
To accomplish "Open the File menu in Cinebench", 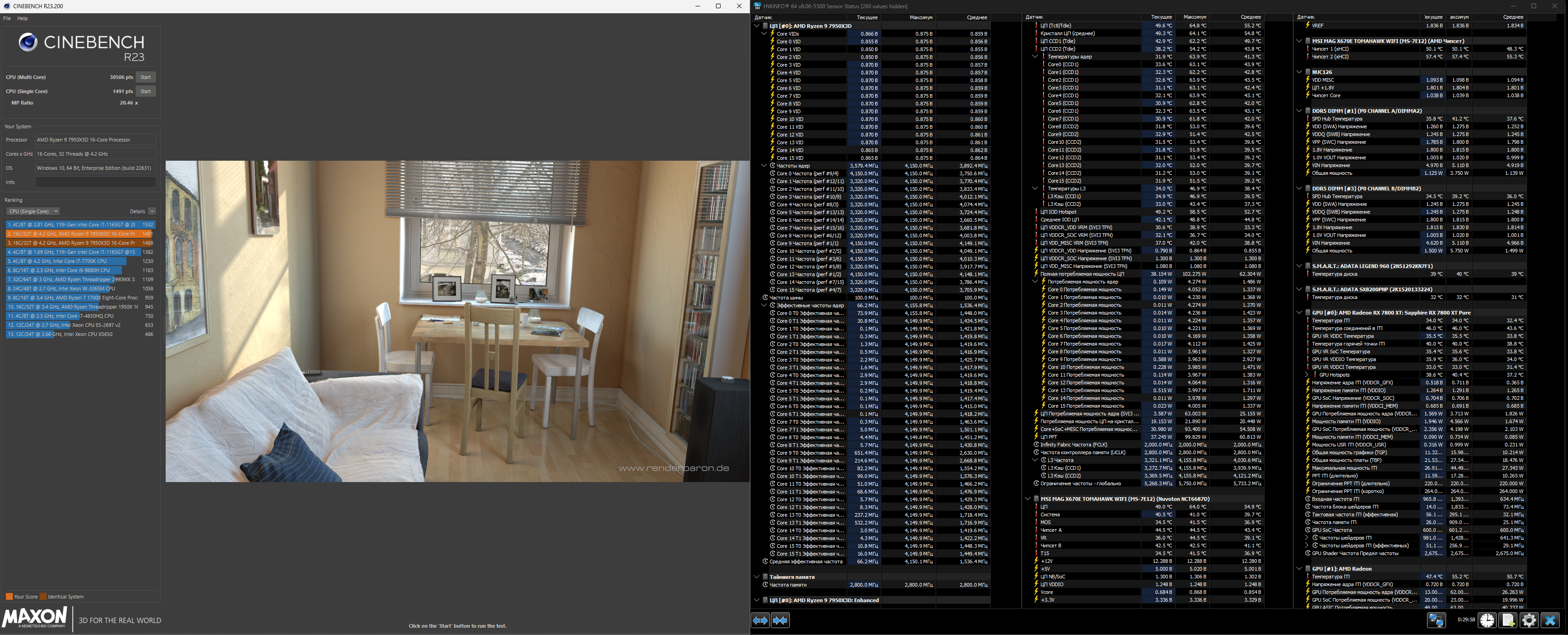I will coord(7,18).
